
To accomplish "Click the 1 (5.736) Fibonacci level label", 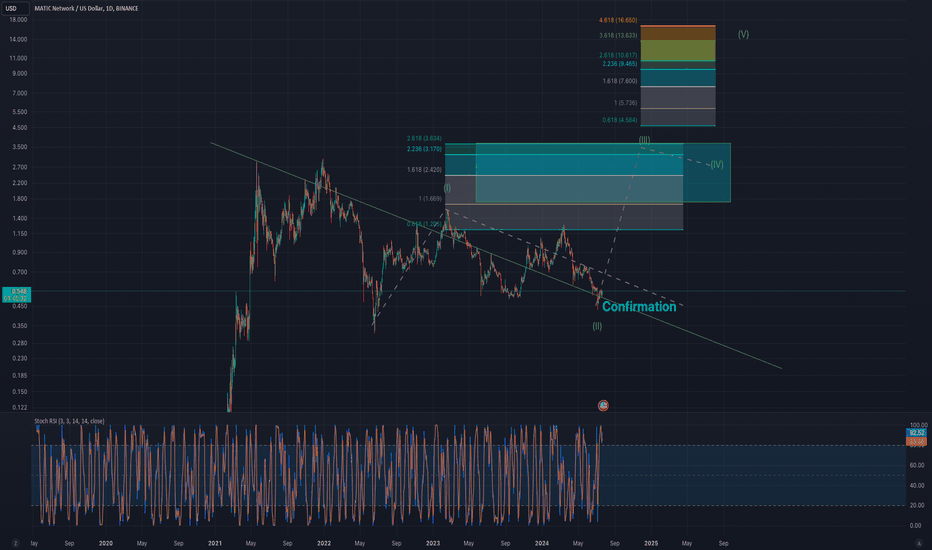I will [x=625, y=103].
